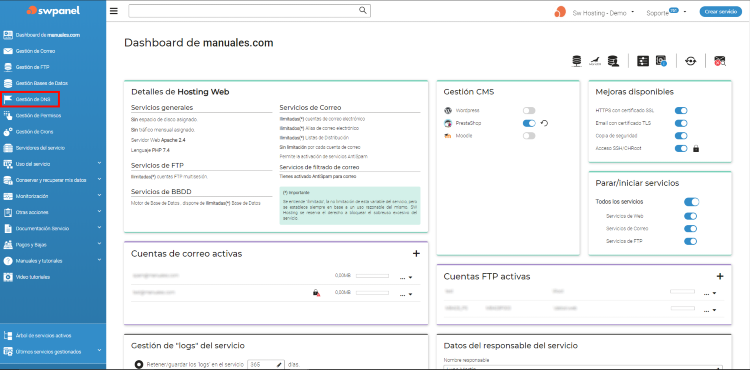Click the Video tutoriales camera icon
The width and height of the screenshot is (750, 370).
click(x=8, y=277)
